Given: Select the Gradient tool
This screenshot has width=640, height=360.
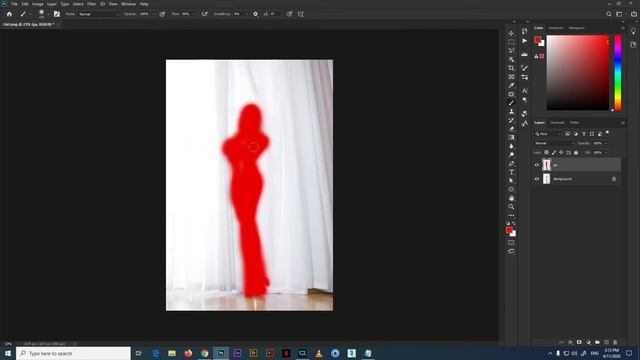Looking at the screenshot, I should click(x=511, y=138).
